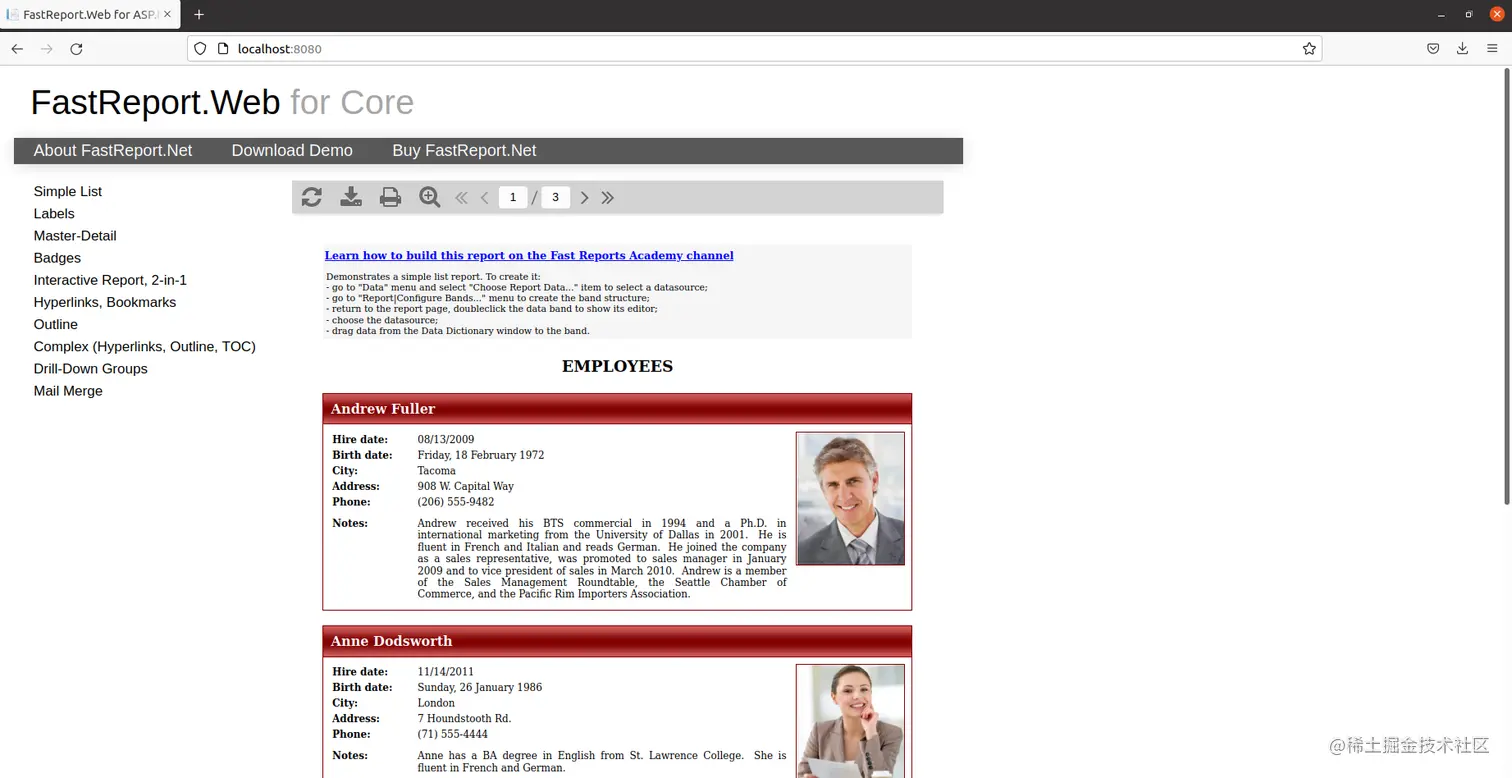Viewport: 1512px width, 778px height.
Task: Click the Anne Dodsworth header band
Action: pos(617,641)
